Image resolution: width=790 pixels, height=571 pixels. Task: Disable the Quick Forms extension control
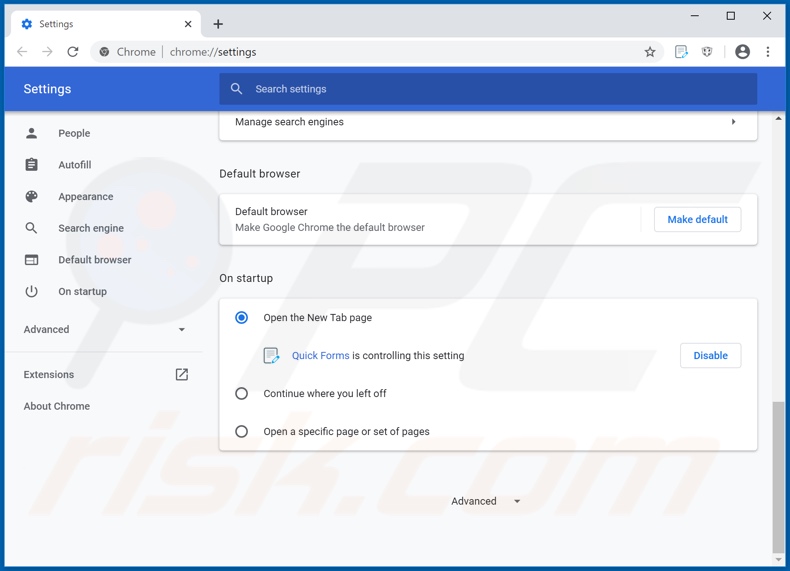pyautogui.click(x=710, y=356)
